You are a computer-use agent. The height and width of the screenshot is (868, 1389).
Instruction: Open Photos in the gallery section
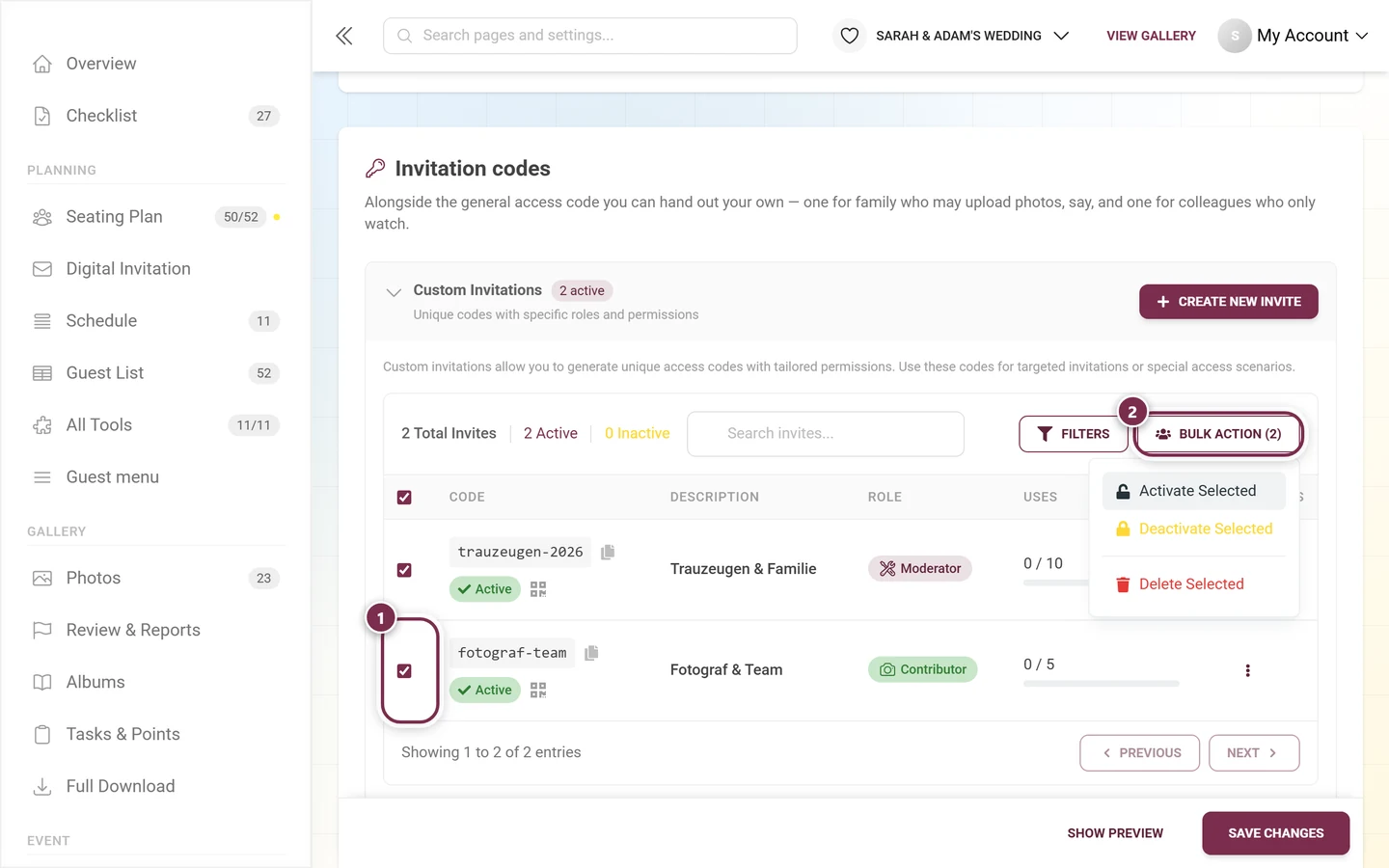(155, 579)
